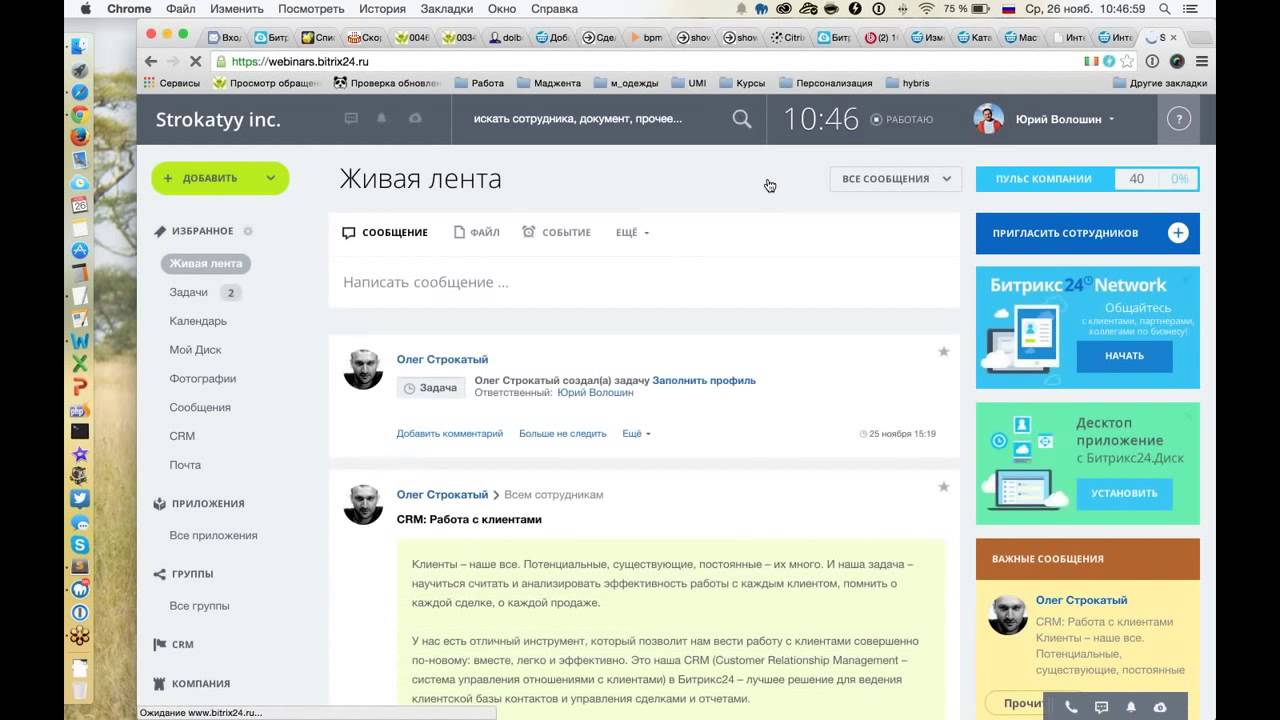Switch to ФАЙЛ tab in composer
1280x720 pixels.
(476, 232)
